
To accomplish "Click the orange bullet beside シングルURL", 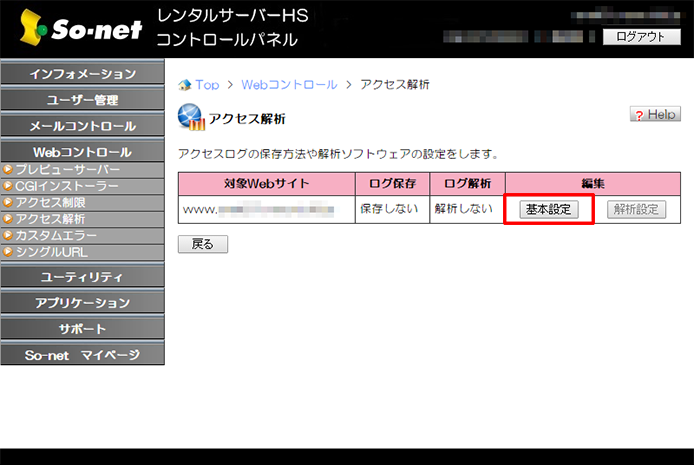I will pyautogui.click(x=8, y=251).
